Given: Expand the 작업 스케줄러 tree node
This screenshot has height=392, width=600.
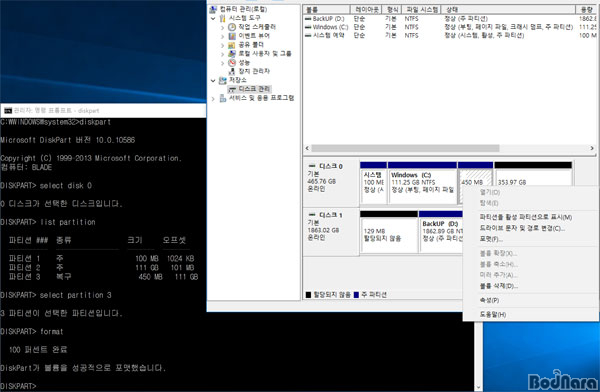Looking at the screenshot, I should (x=222, y=27).
